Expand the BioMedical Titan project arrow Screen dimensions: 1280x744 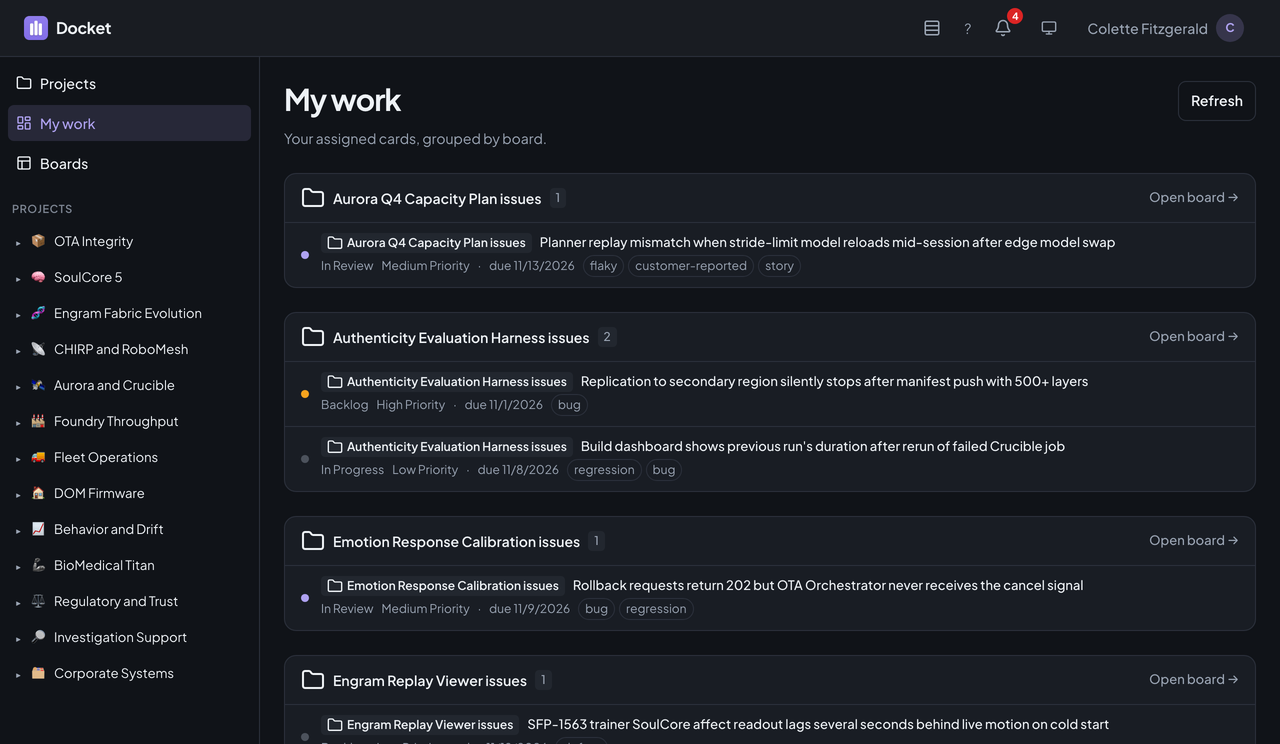click(18, 566)
